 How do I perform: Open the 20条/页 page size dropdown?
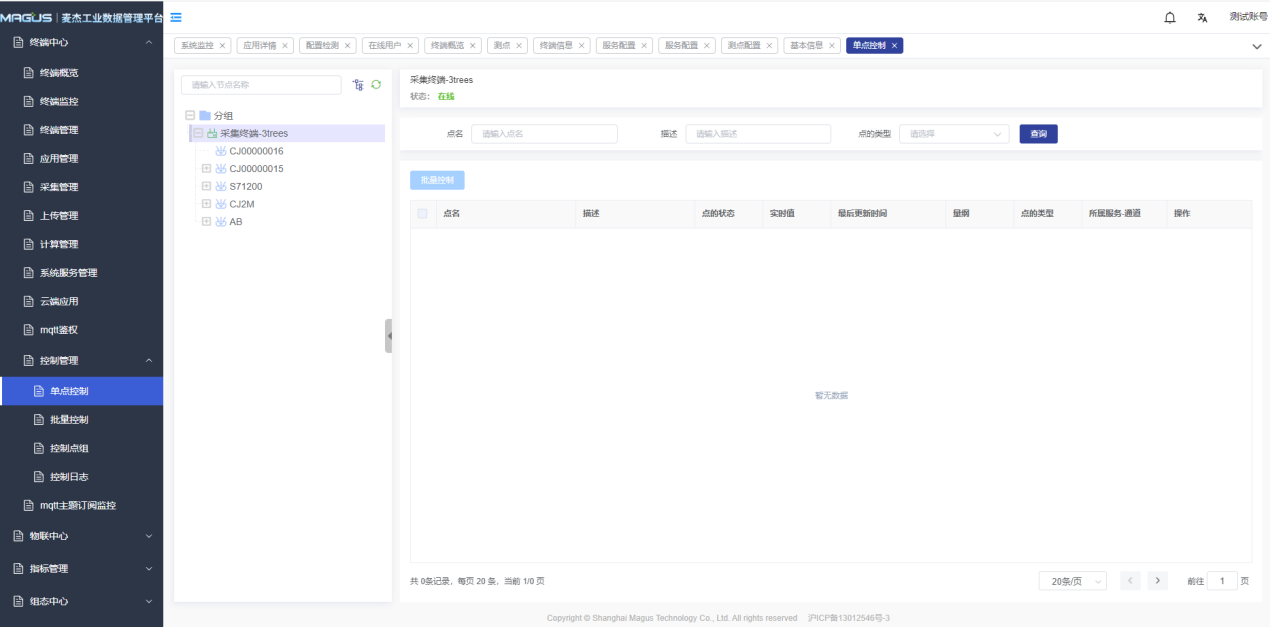[x=1072, y=581]
